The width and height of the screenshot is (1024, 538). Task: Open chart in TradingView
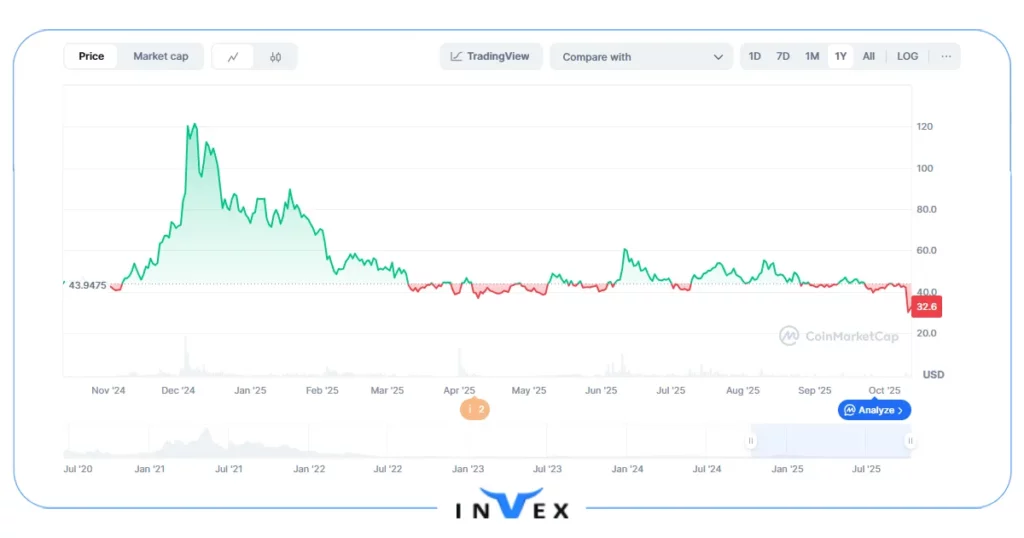(x=490, y=57)
